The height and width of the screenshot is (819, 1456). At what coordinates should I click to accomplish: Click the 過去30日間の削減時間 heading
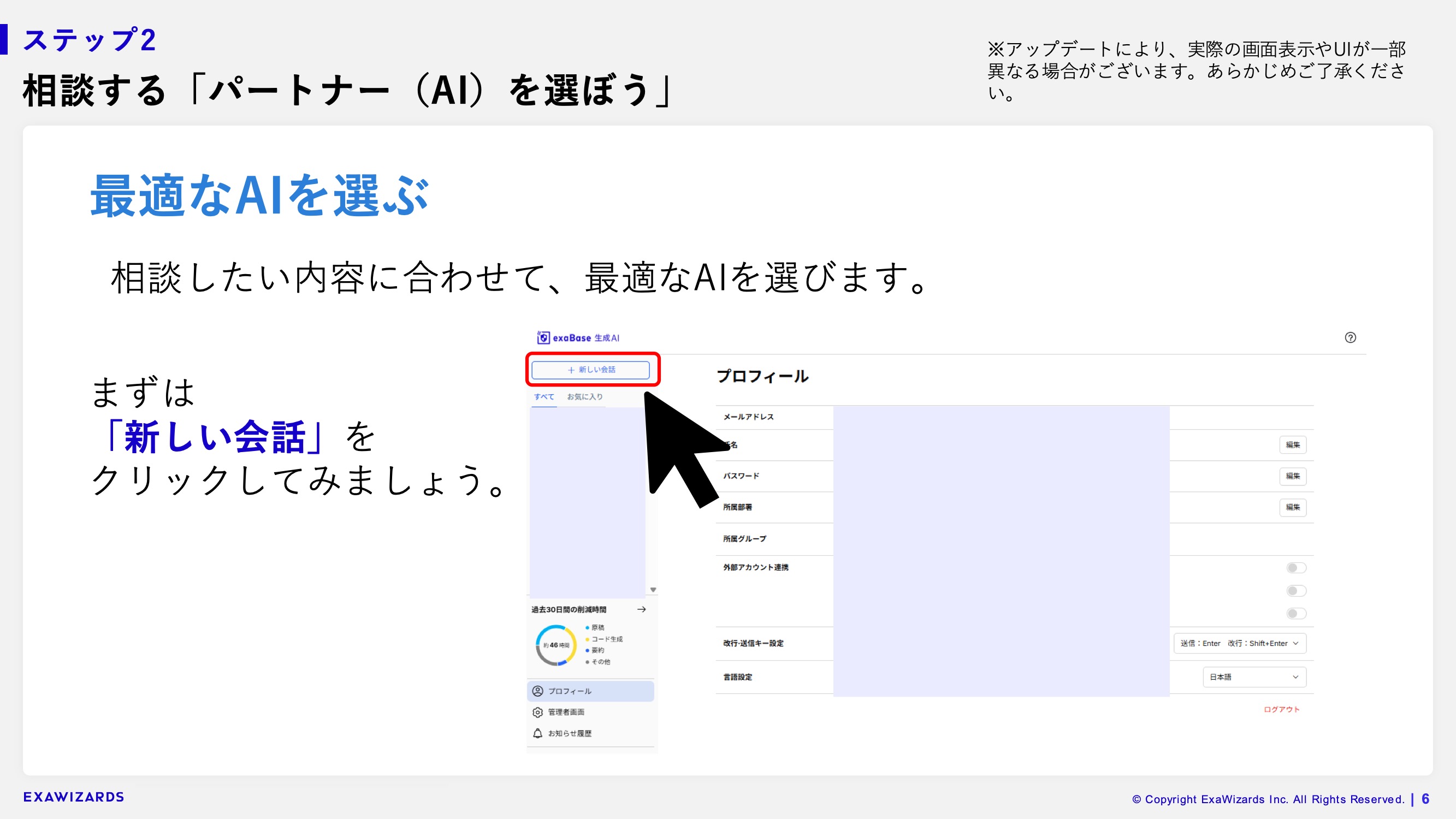[569, 609]
